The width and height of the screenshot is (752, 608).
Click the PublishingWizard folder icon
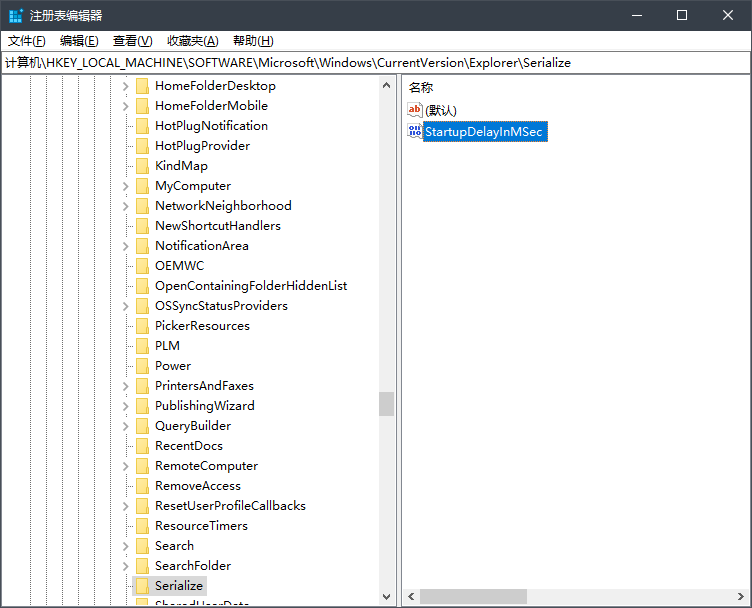coord(142,406)
